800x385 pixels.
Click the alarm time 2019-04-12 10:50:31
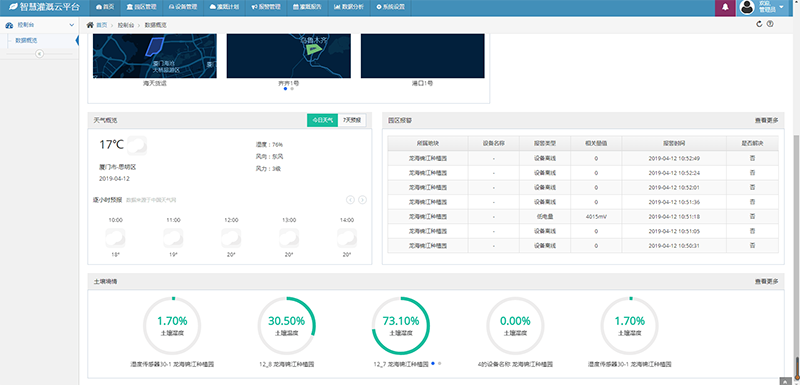tap(674, 246)
